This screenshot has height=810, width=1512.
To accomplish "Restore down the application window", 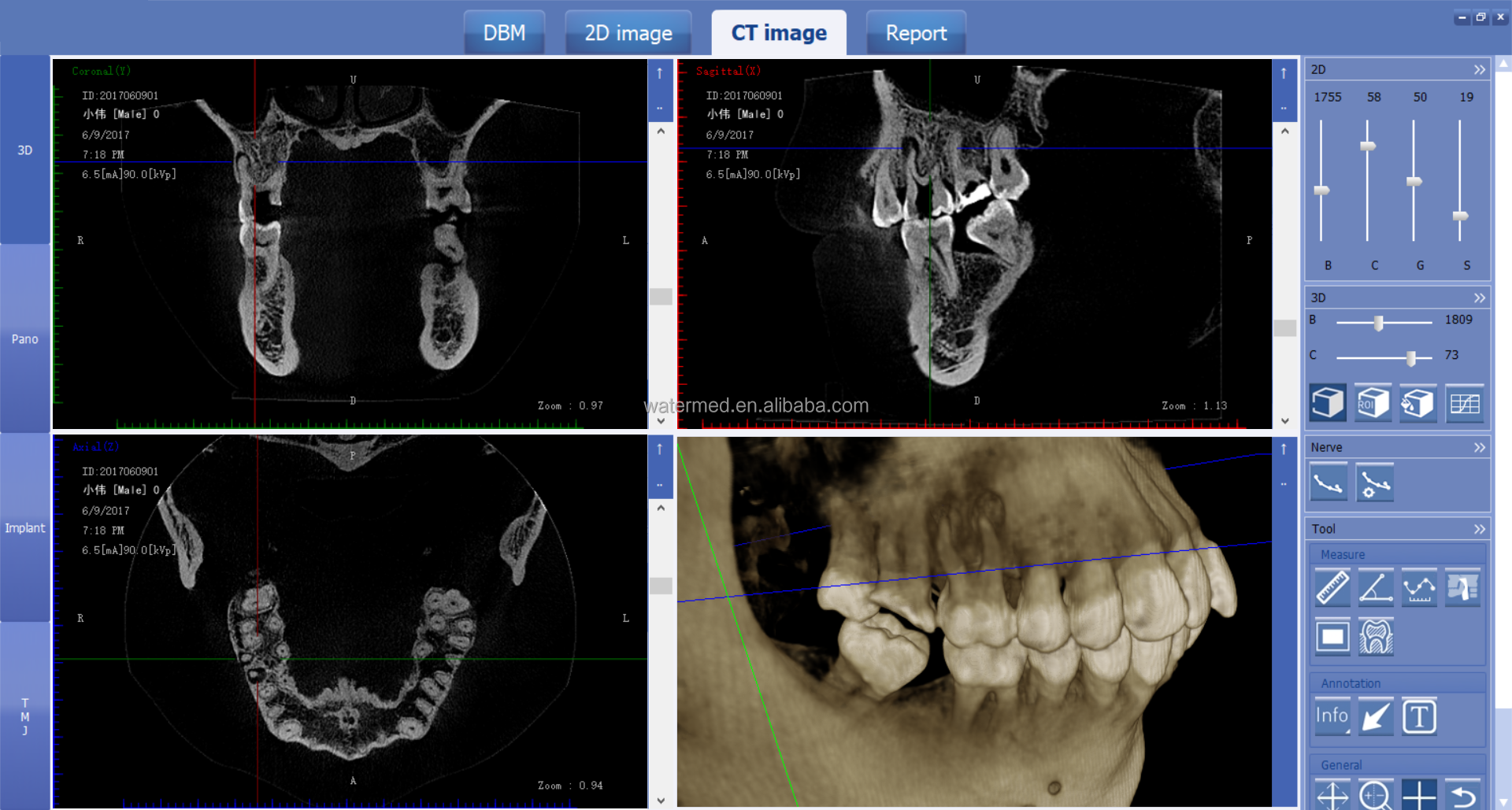I will 1480,17.
